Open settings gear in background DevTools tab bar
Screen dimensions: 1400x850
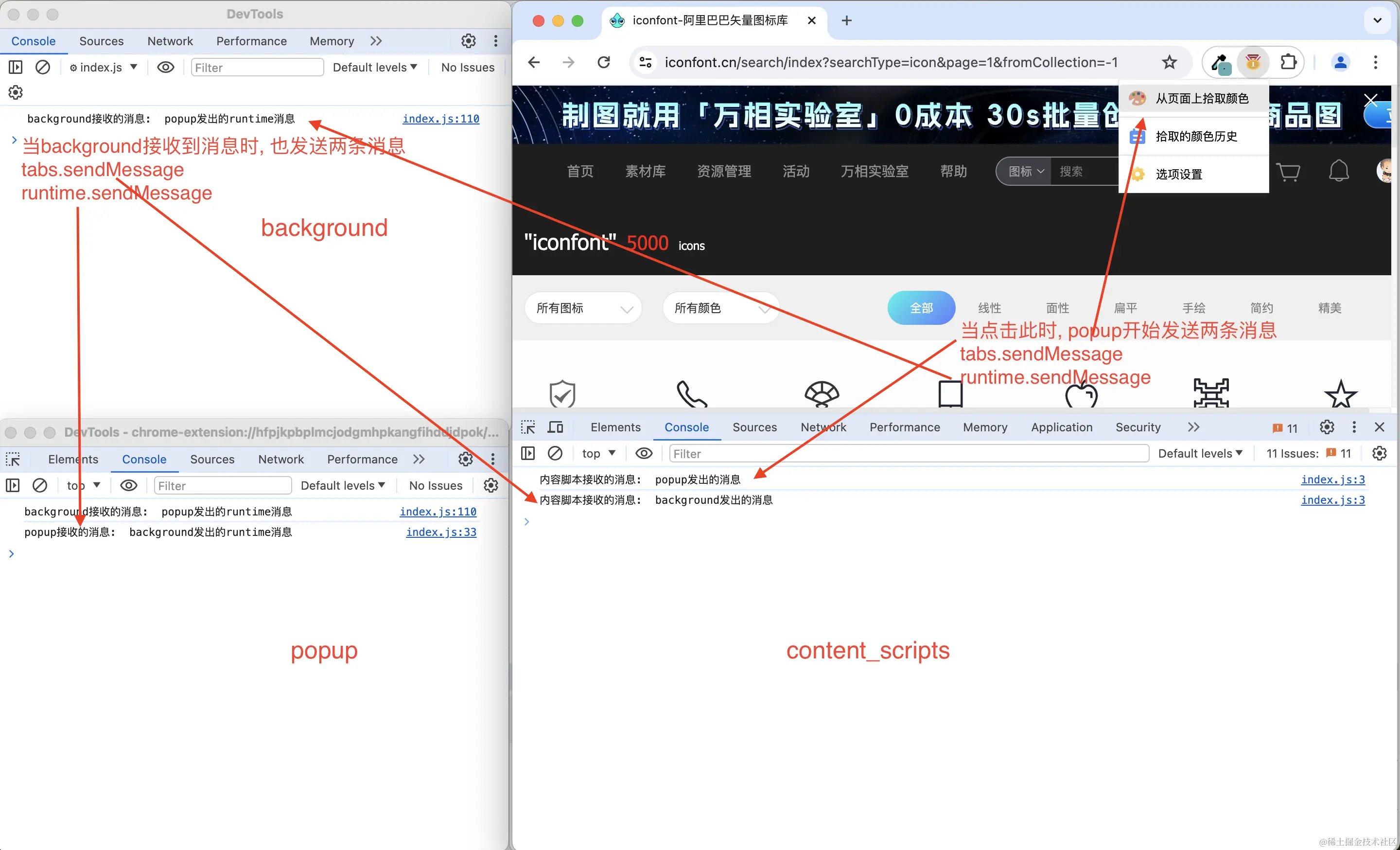tap(468, 41)
